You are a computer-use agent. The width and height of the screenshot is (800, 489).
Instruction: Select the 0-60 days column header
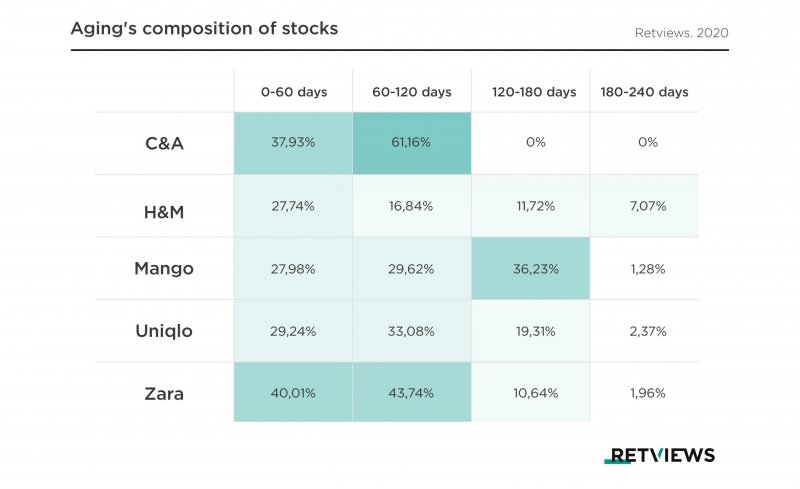pos(293,92)
